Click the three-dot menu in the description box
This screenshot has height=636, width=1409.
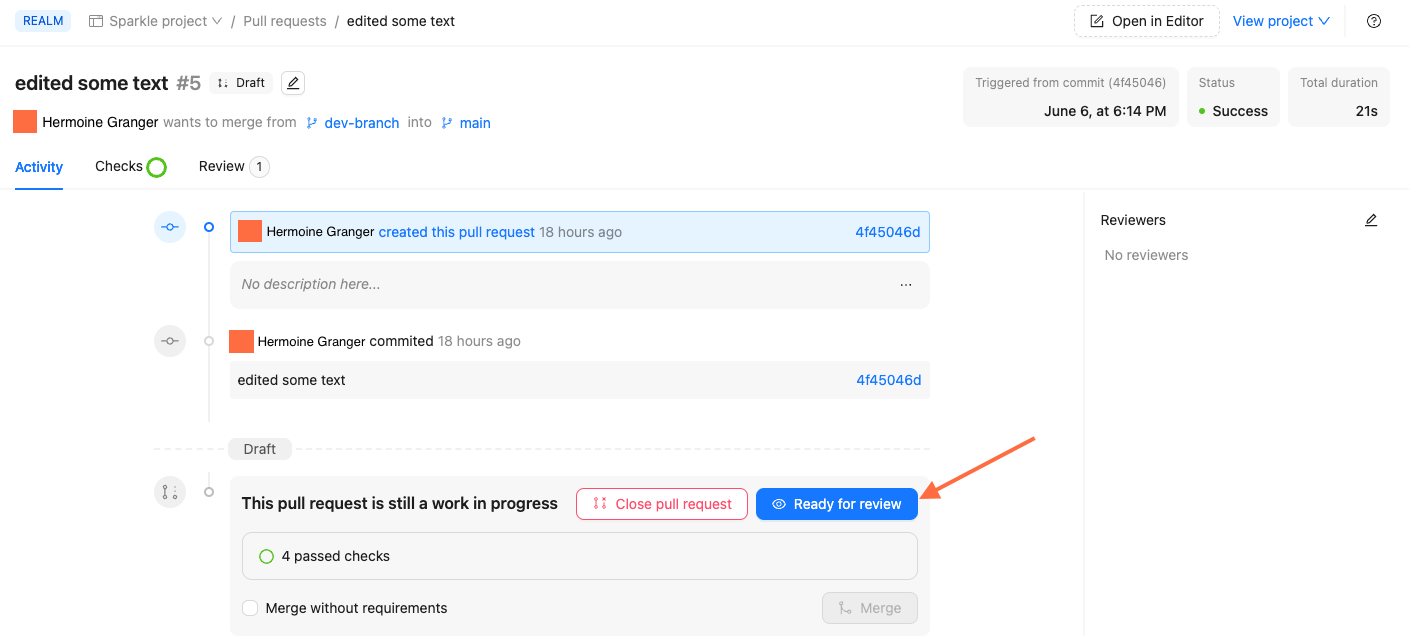pyautogui.click(x=906, y=285)
